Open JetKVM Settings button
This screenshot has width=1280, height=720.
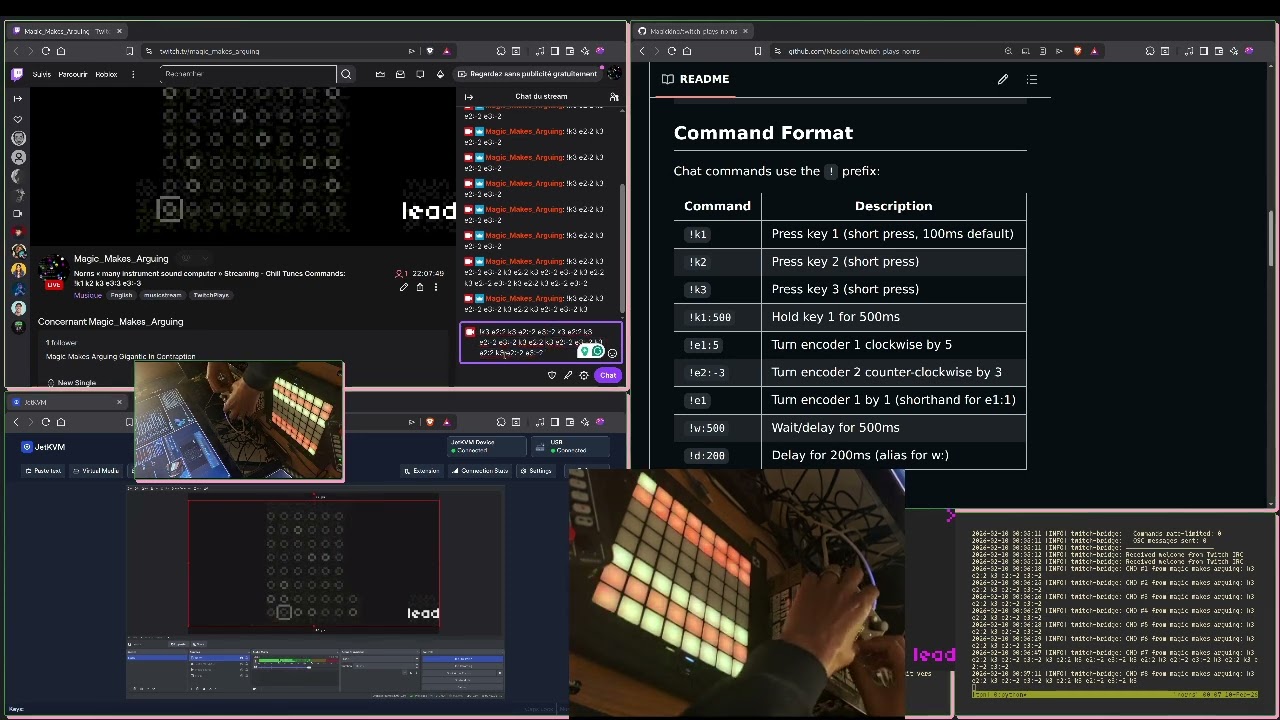click(x=536, y=471)
